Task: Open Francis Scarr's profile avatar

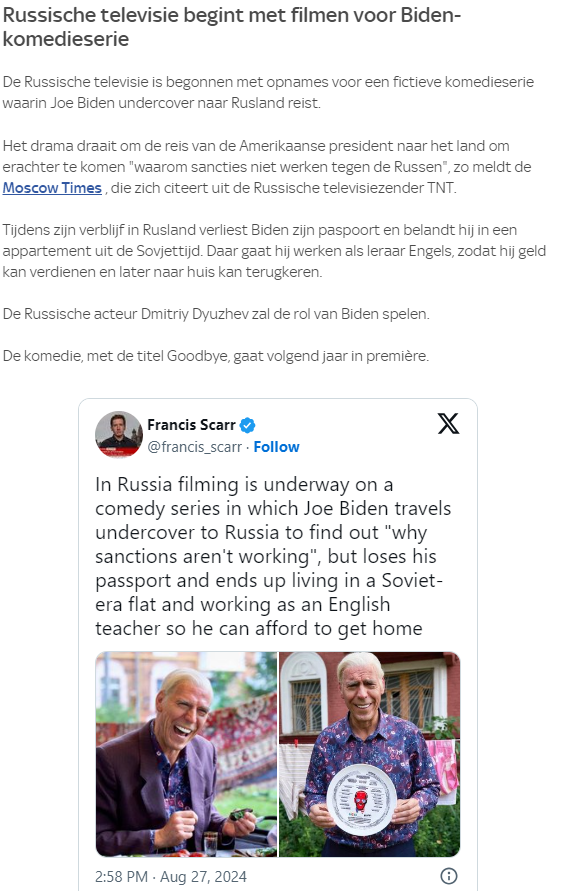Action: 119,435
